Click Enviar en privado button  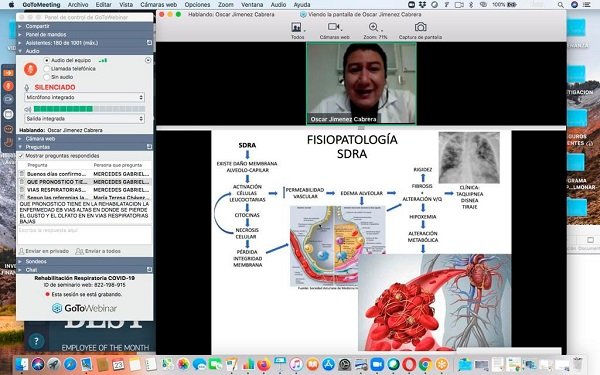[x=44, y=251]
